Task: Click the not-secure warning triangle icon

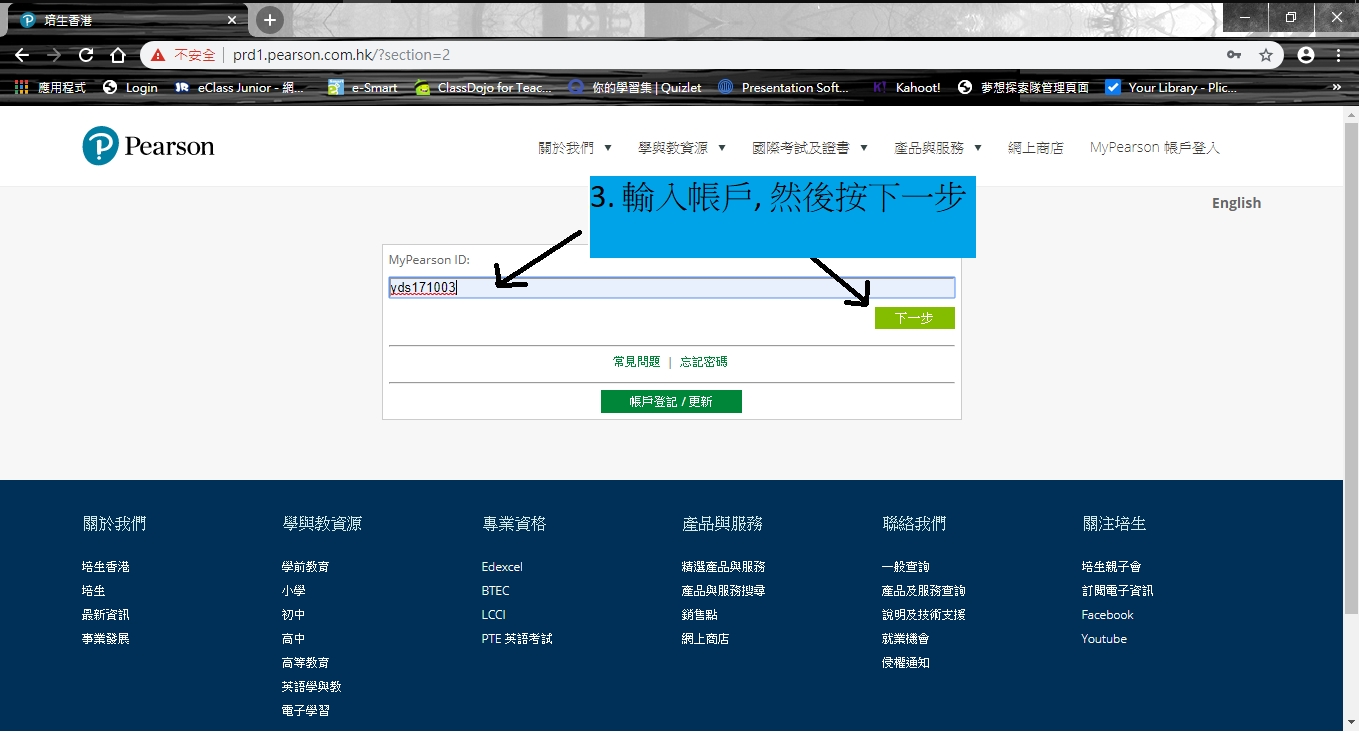Action: point(159,55)
